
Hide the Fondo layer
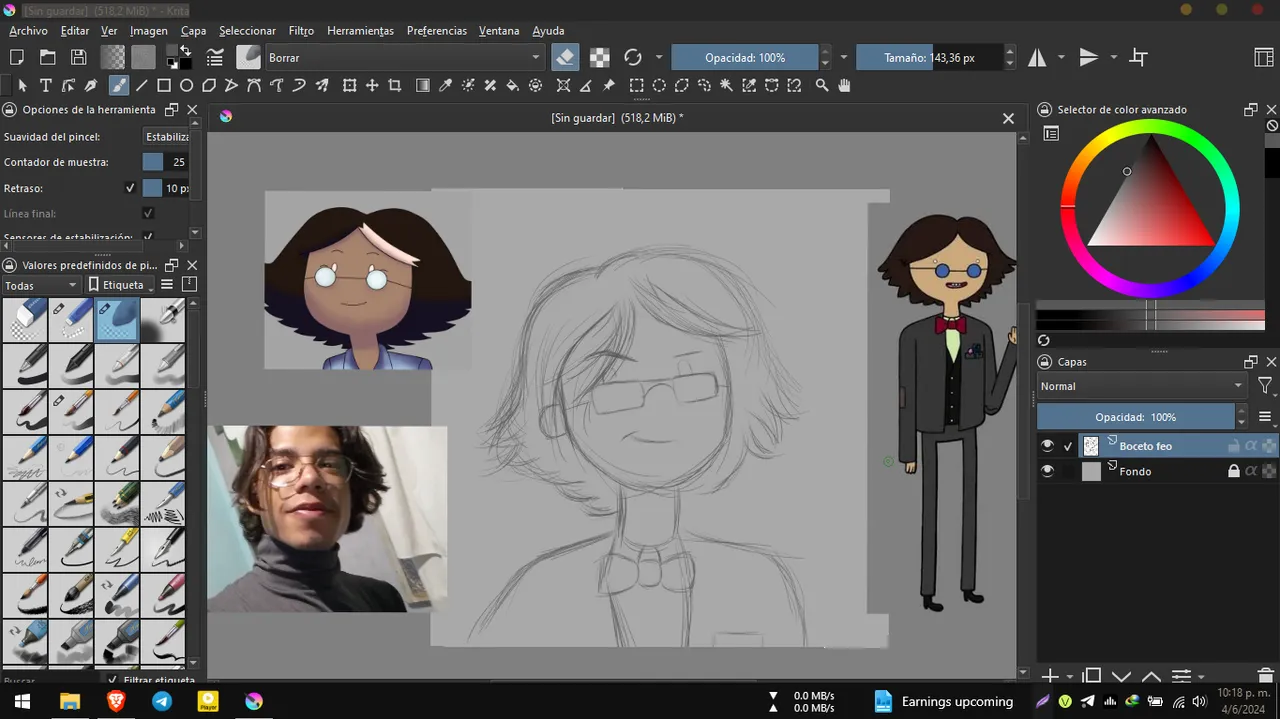click(1047, 471)
